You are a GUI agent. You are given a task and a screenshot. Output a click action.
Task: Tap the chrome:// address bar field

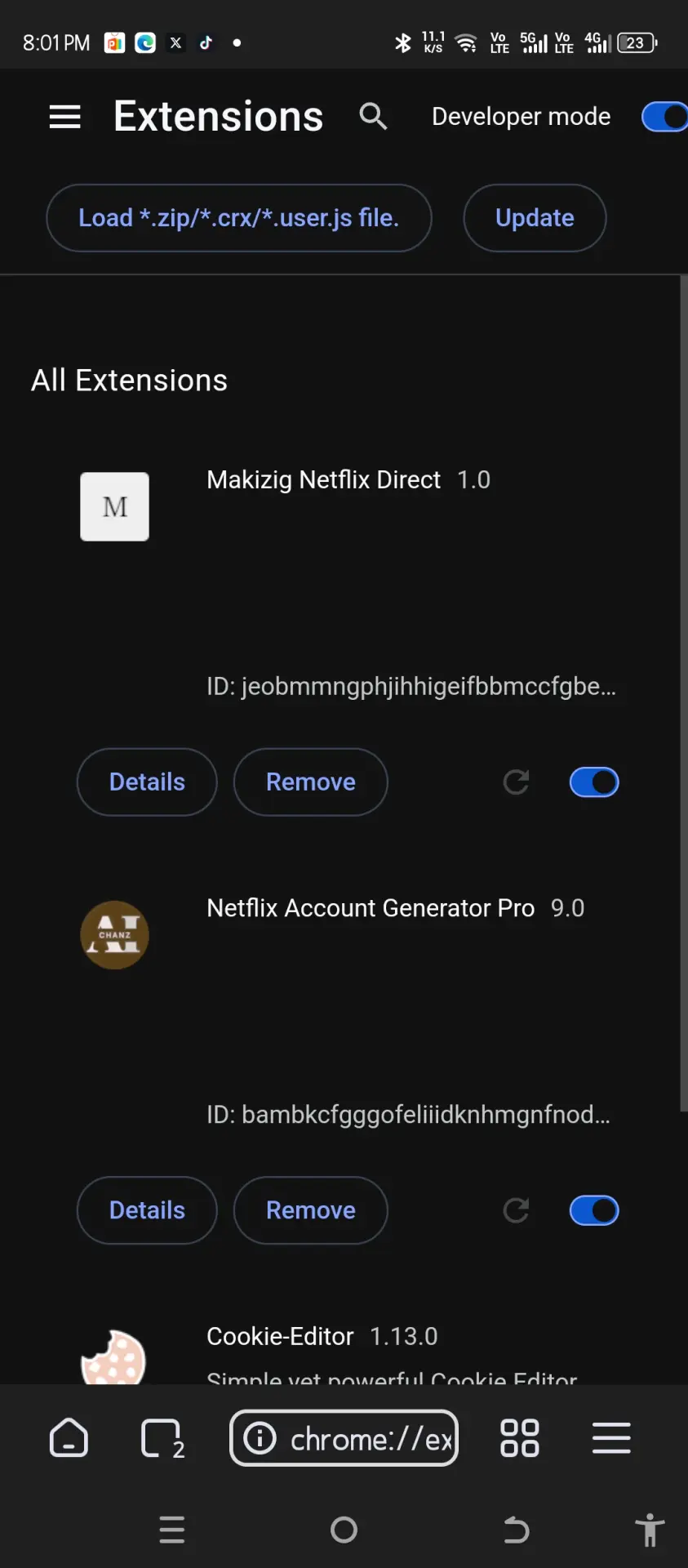[x=344, y=1437]
